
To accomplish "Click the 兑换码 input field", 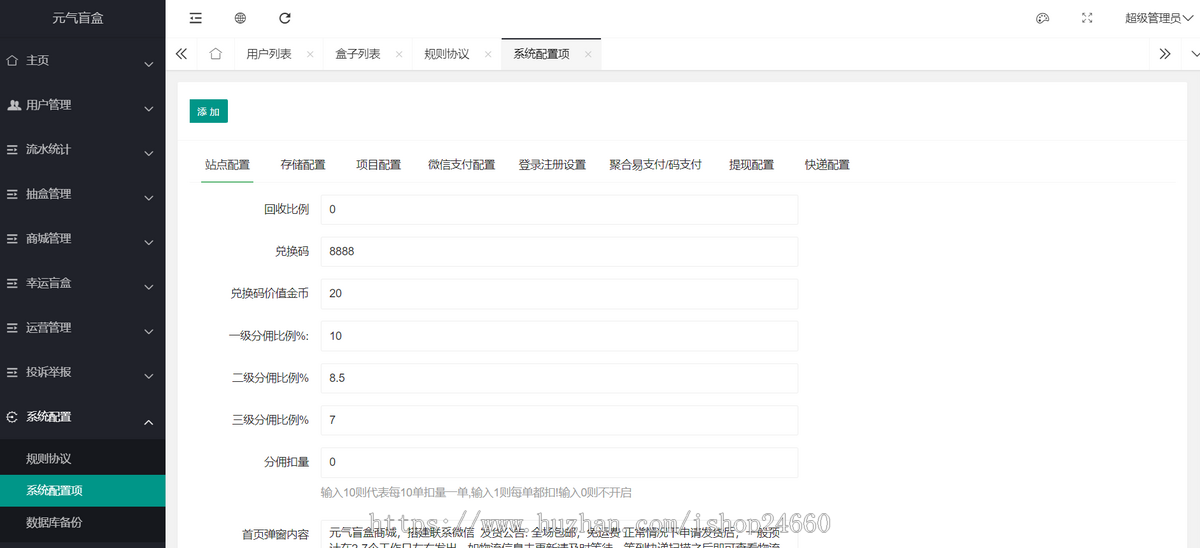I will click(559, 252).
